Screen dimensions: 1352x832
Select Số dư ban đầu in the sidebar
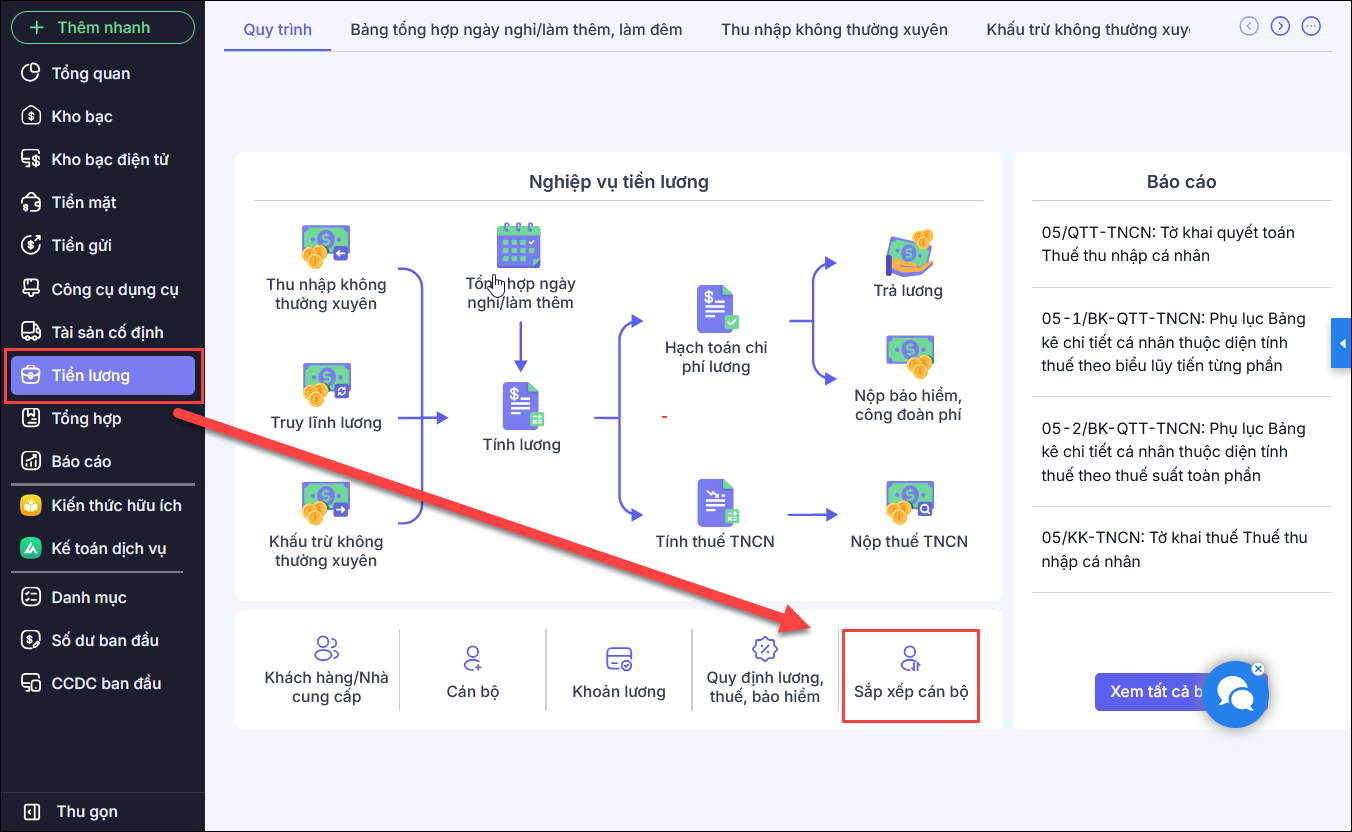[x=103, y=640]
